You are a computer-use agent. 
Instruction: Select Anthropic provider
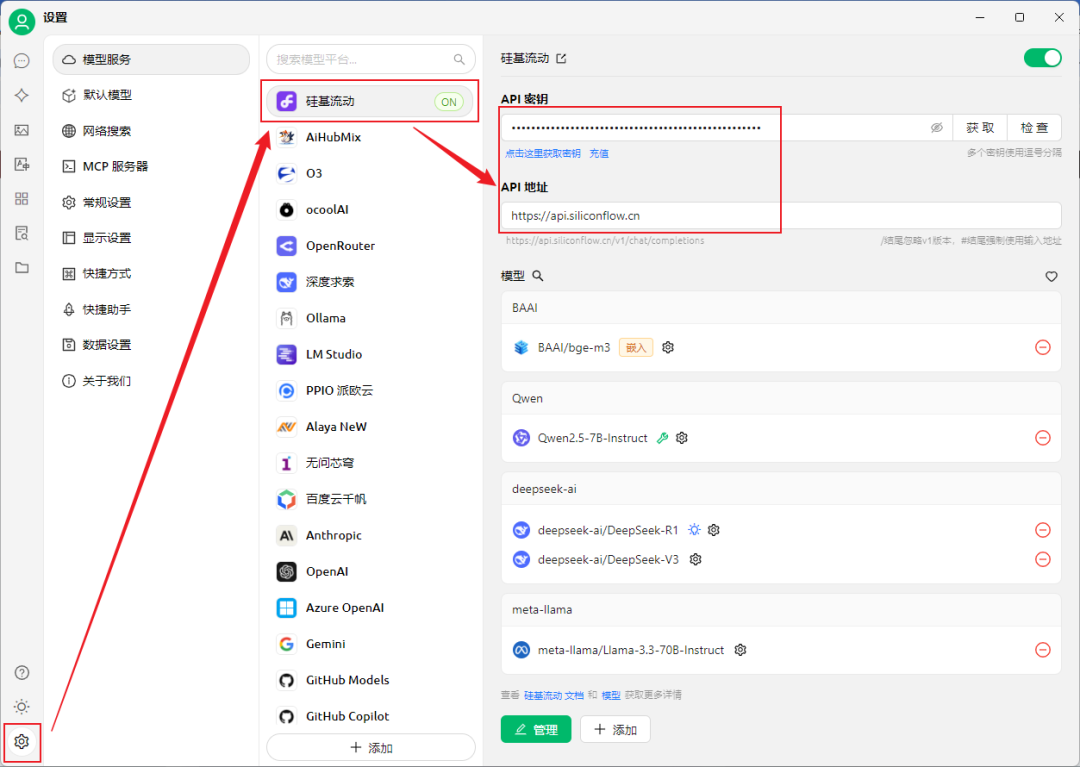[371, 536]
